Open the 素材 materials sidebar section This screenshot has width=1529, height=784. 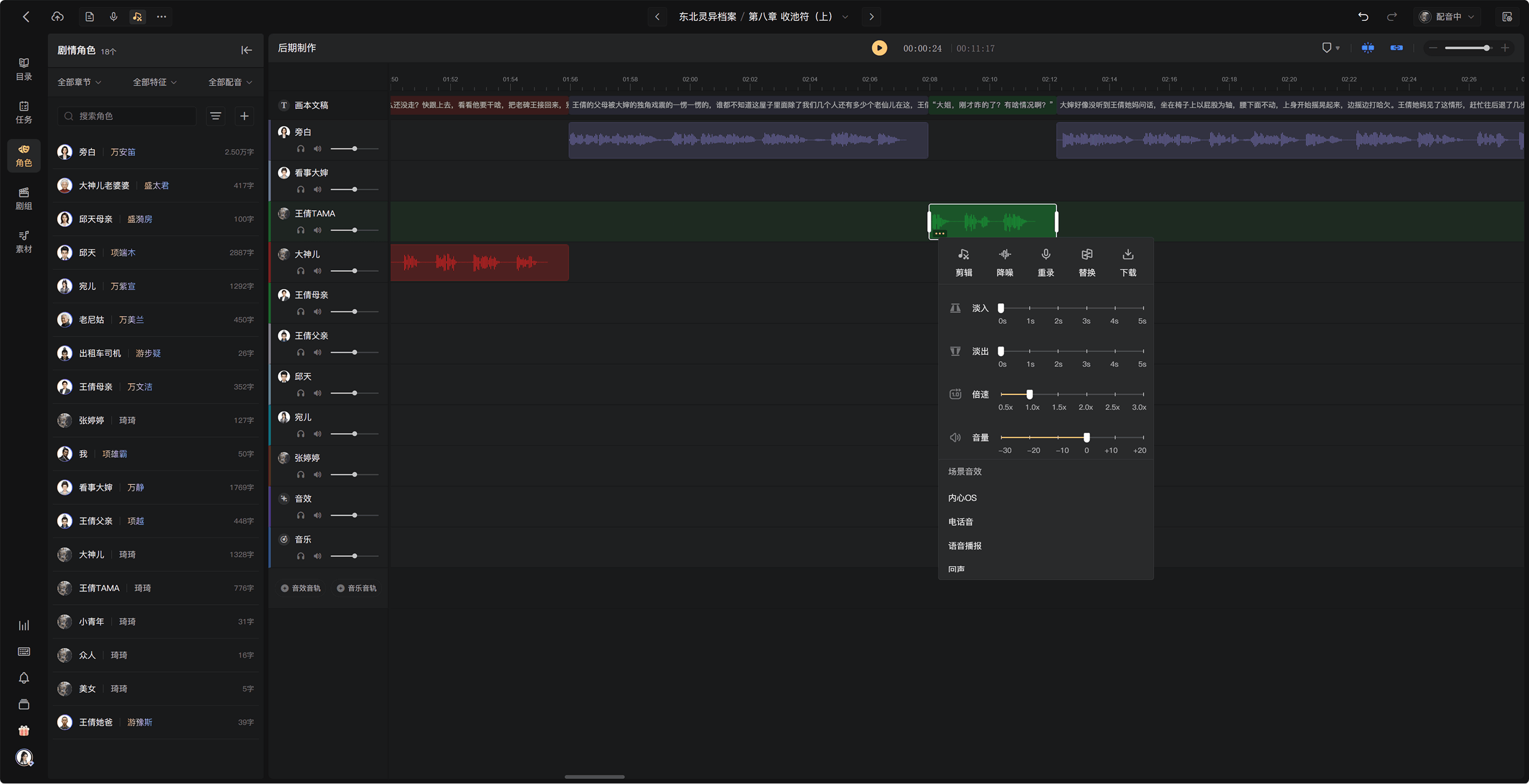click(24, 242)
